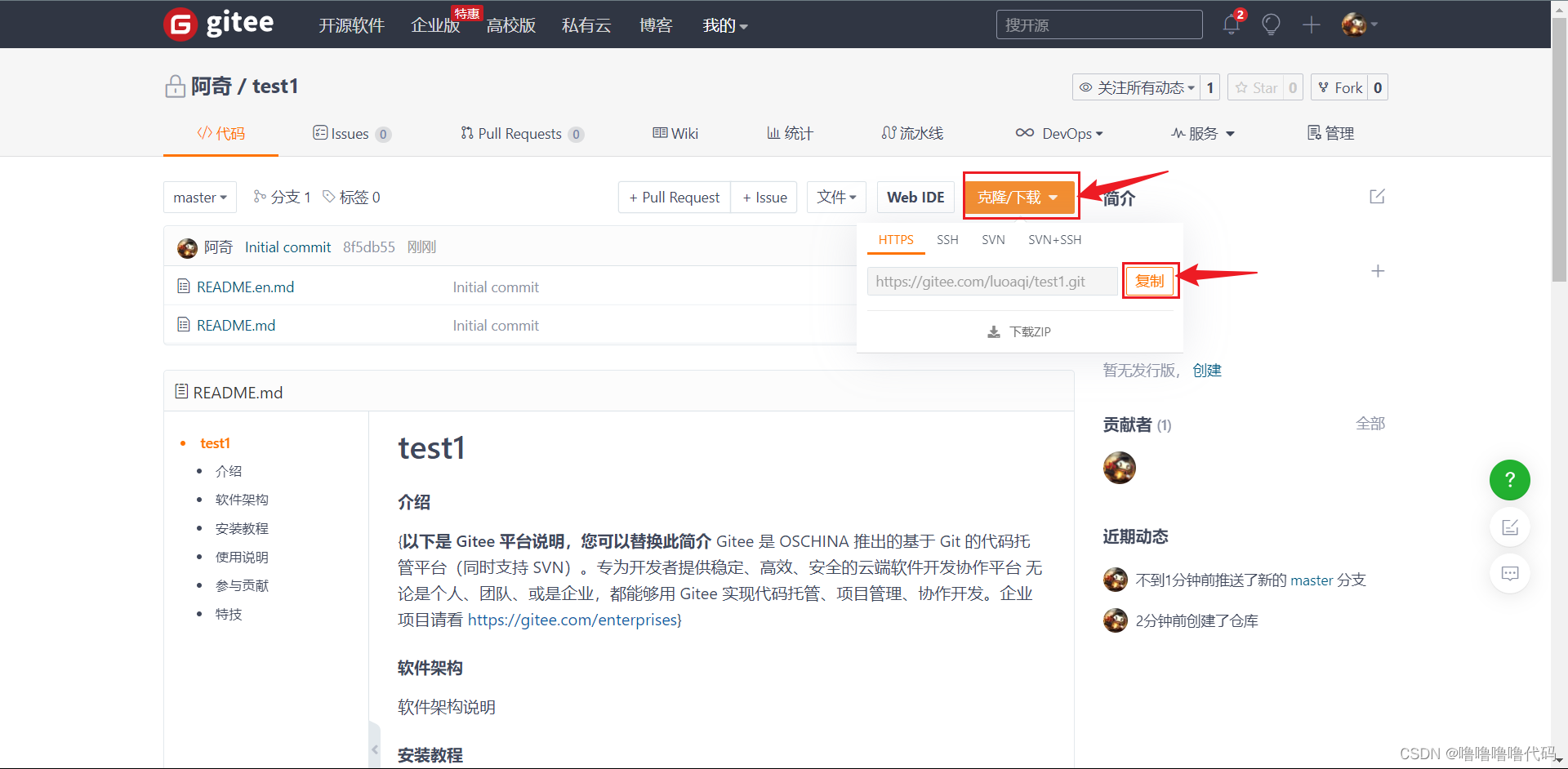Collapse the README outline sidebar arrow
The height and width of the screenshot is (769, 1568).
375,749
